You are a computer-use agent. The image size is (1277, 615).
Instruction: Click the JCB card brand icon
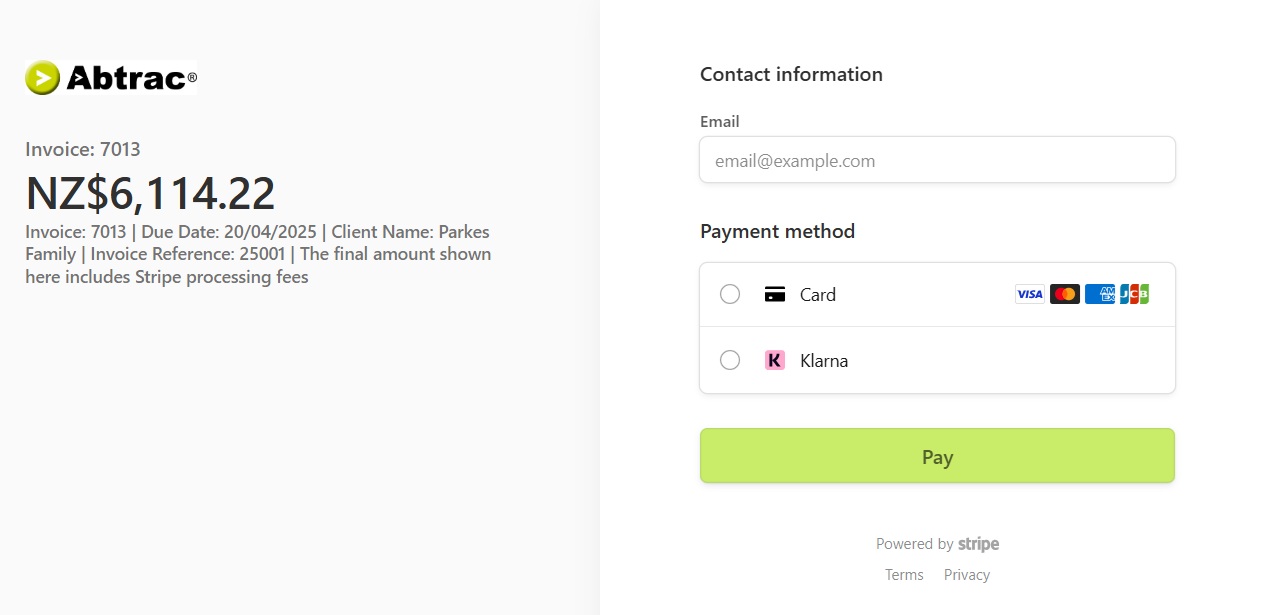pyautogui.click(x=1134, y=293)
